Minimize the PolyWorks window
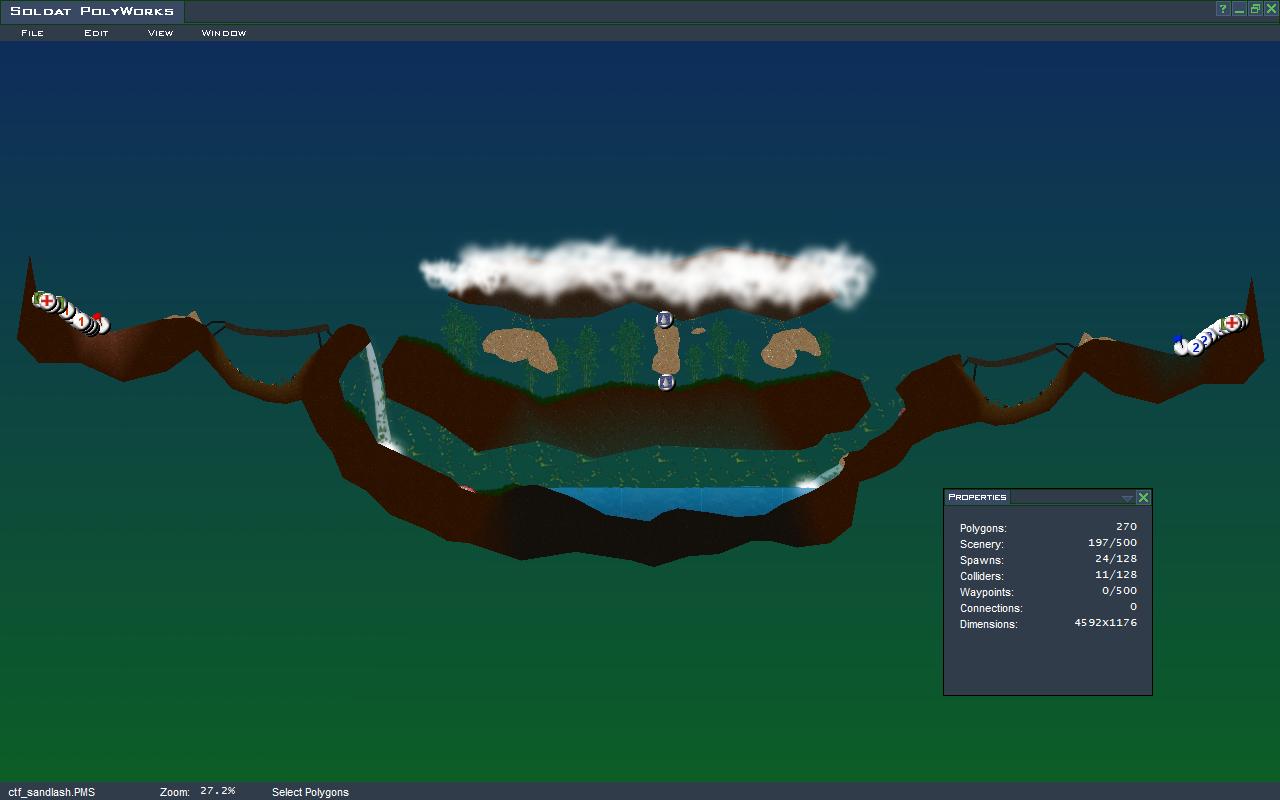The height and width of the screenshot is (800, 1280). tap(1239, 9)
